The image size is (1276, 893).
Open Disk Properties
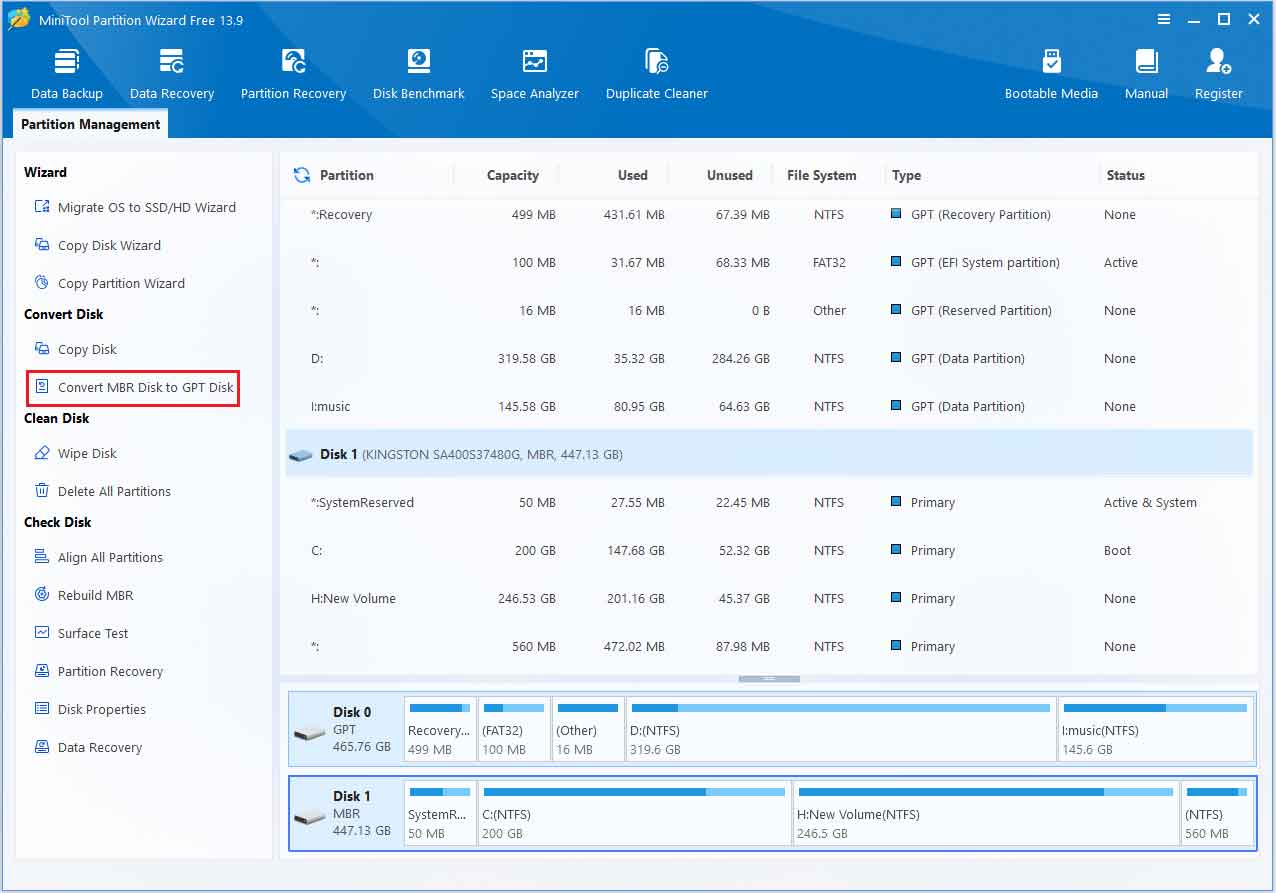(x=89, y=709)
